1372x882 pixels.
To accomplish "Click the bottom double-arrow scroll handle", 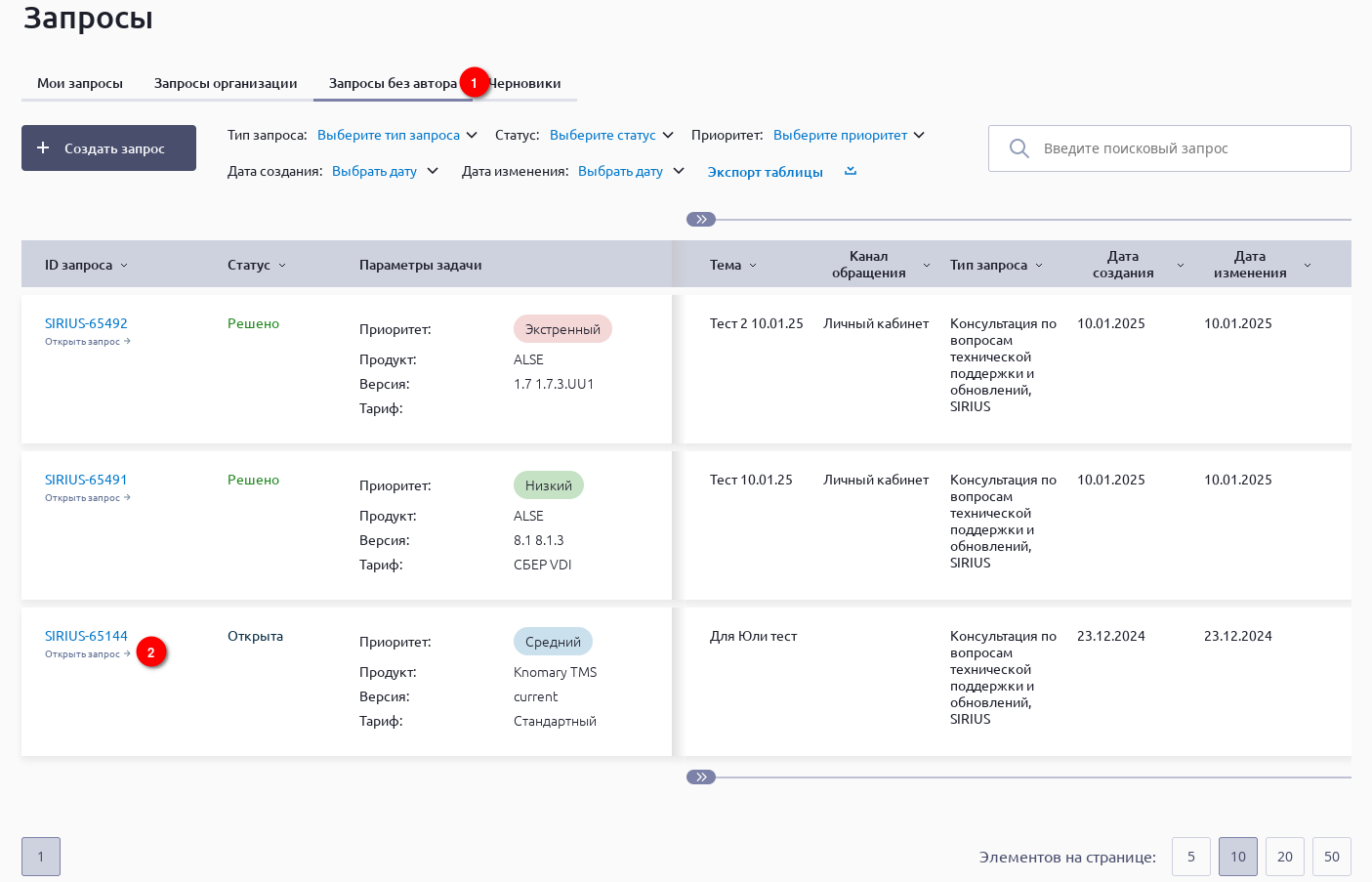I will [x=701, y=777].
